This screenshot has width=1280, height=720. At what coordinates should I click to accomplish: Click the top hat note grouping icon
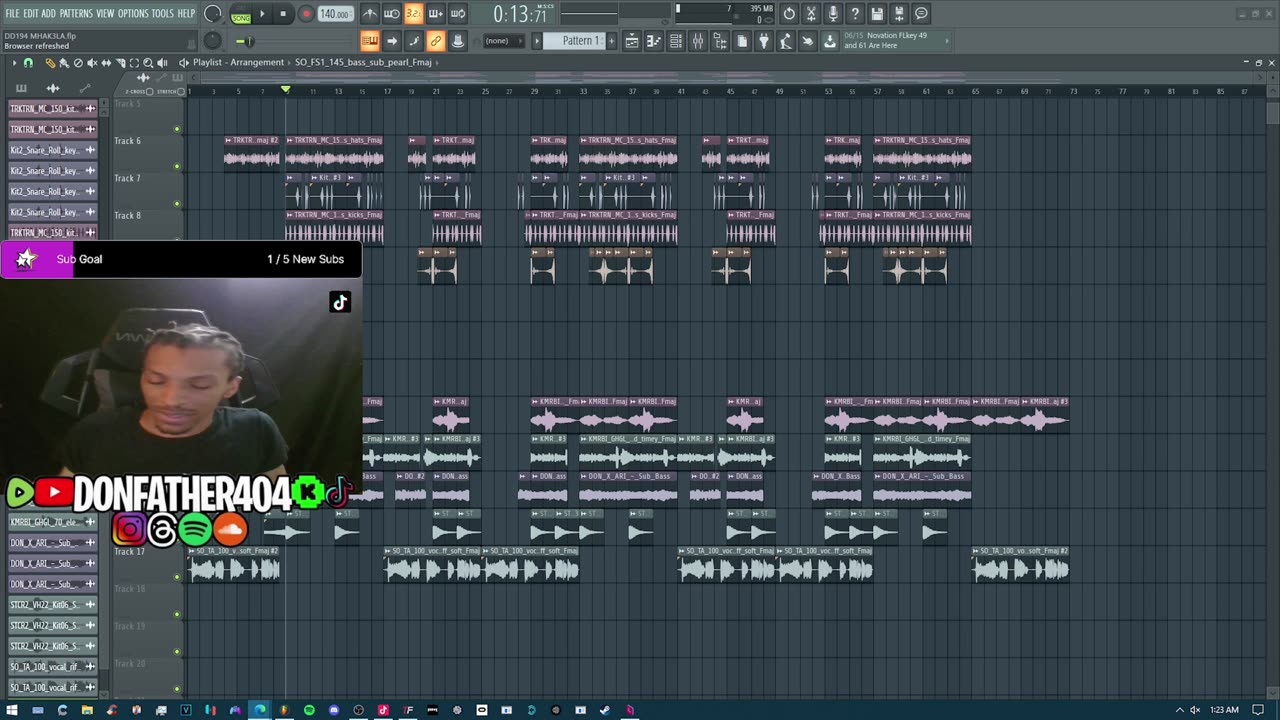(x=458, y=41)
